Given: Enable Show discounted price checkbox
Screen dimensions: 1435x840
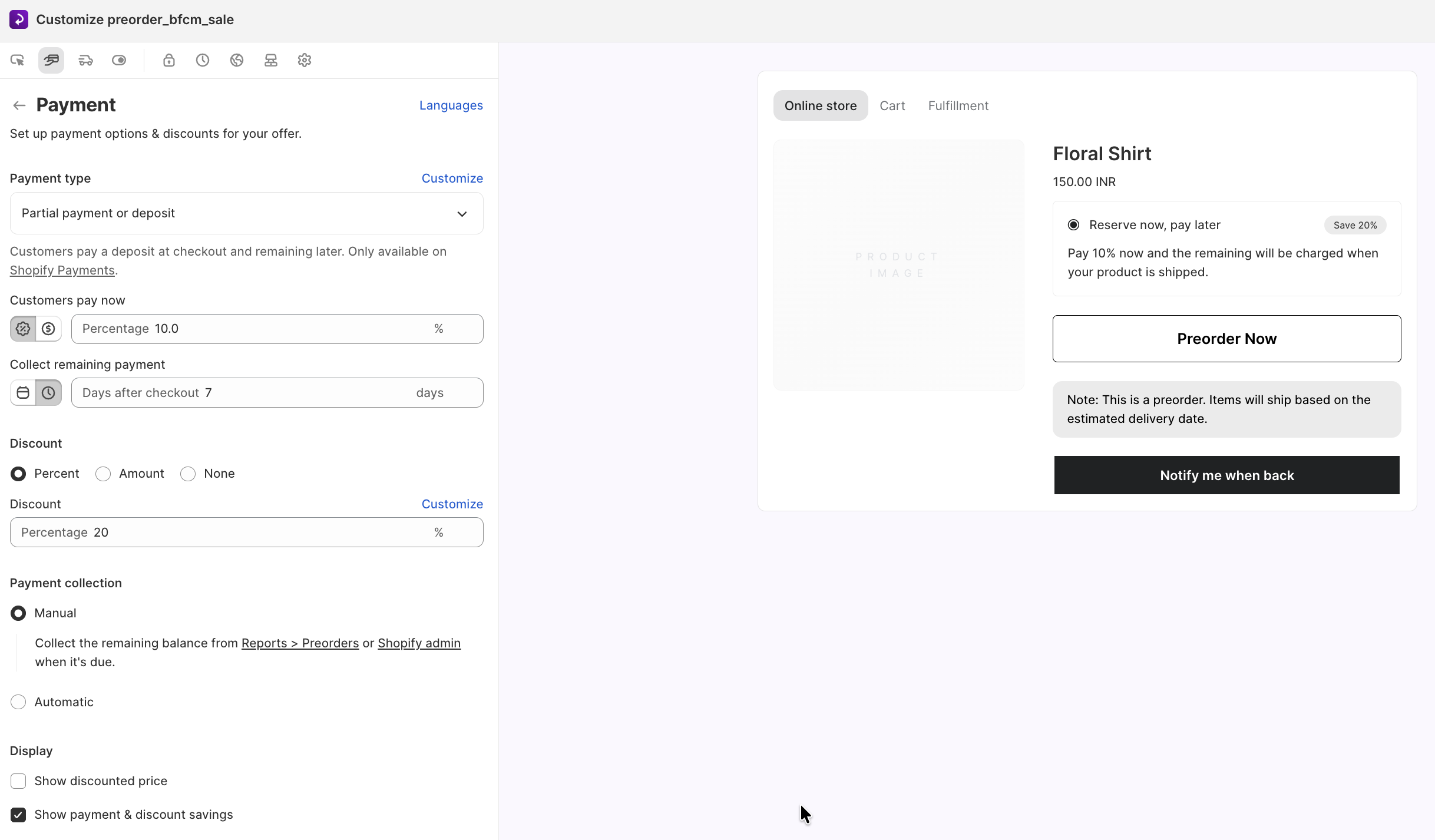Looking at the screenshot, I should pos(18,781).
